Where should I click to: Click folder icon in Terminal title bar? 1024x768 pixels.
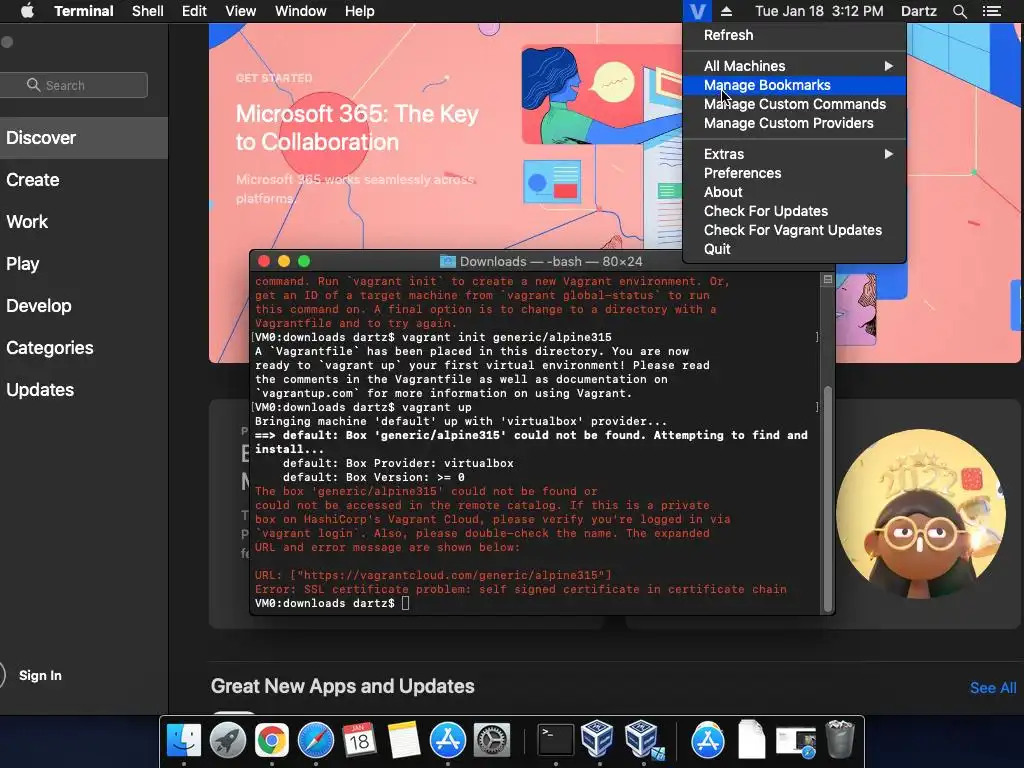coord(447,261)
